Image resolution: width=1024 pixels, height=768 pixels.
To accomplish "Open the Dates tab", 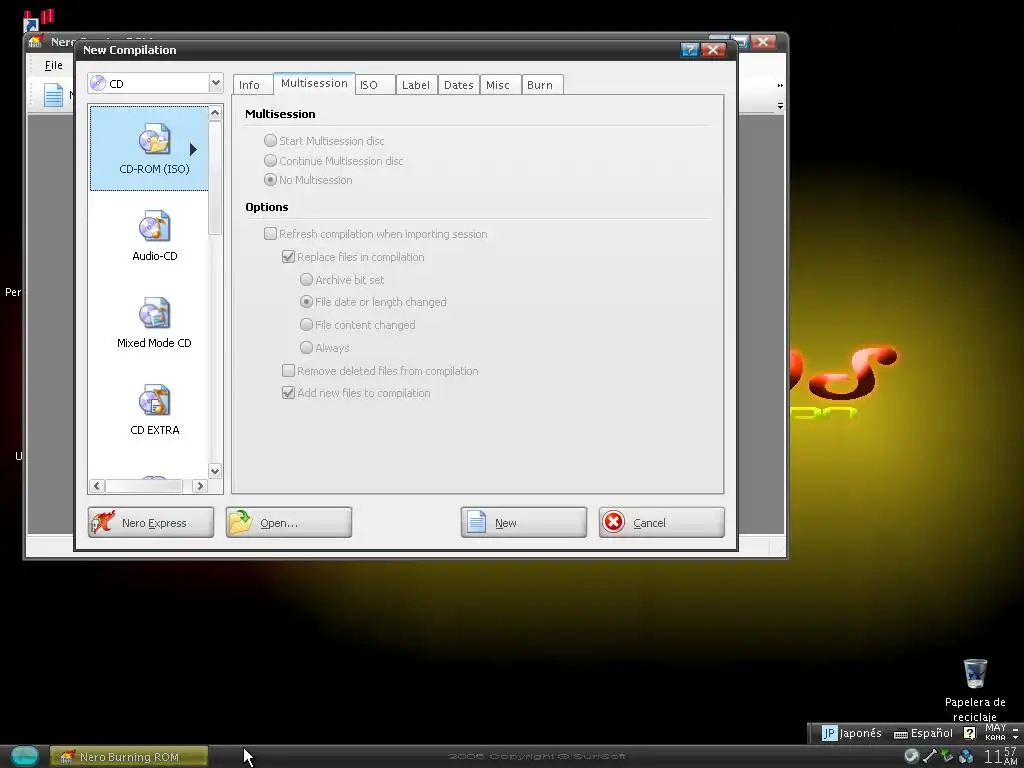I will (458, 85).
